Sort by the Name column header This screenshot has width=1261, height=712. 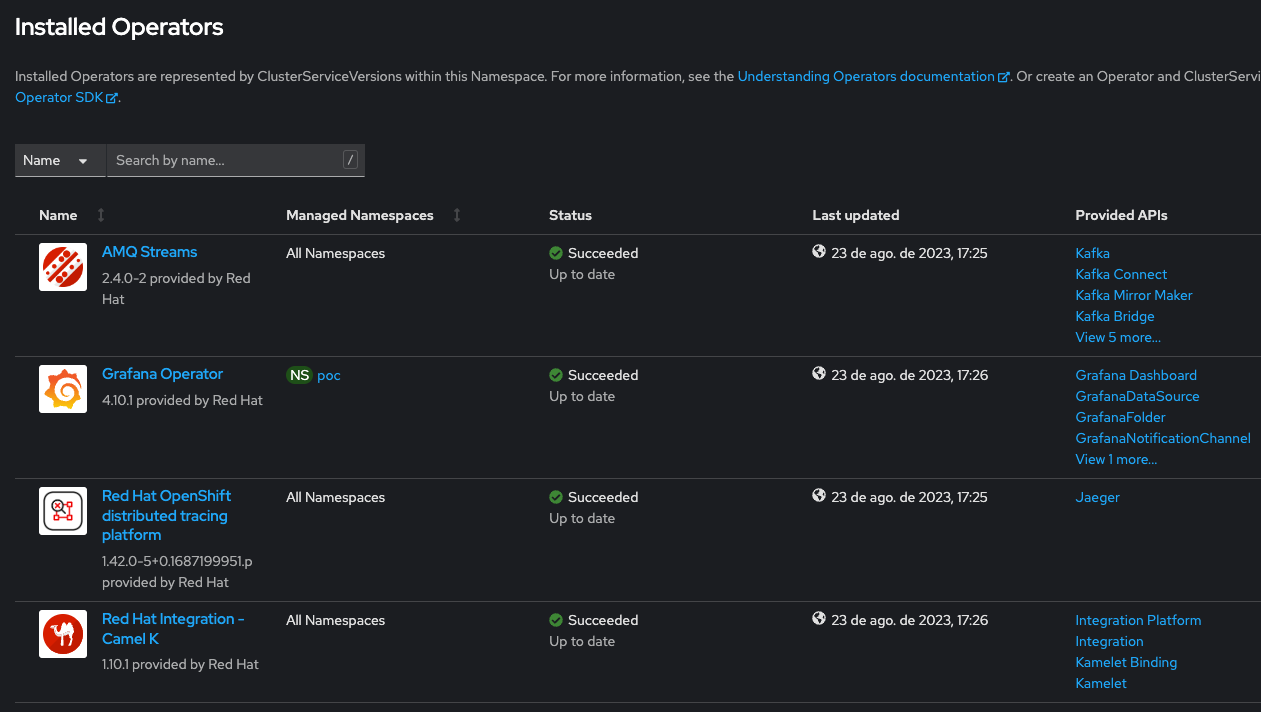58,215
